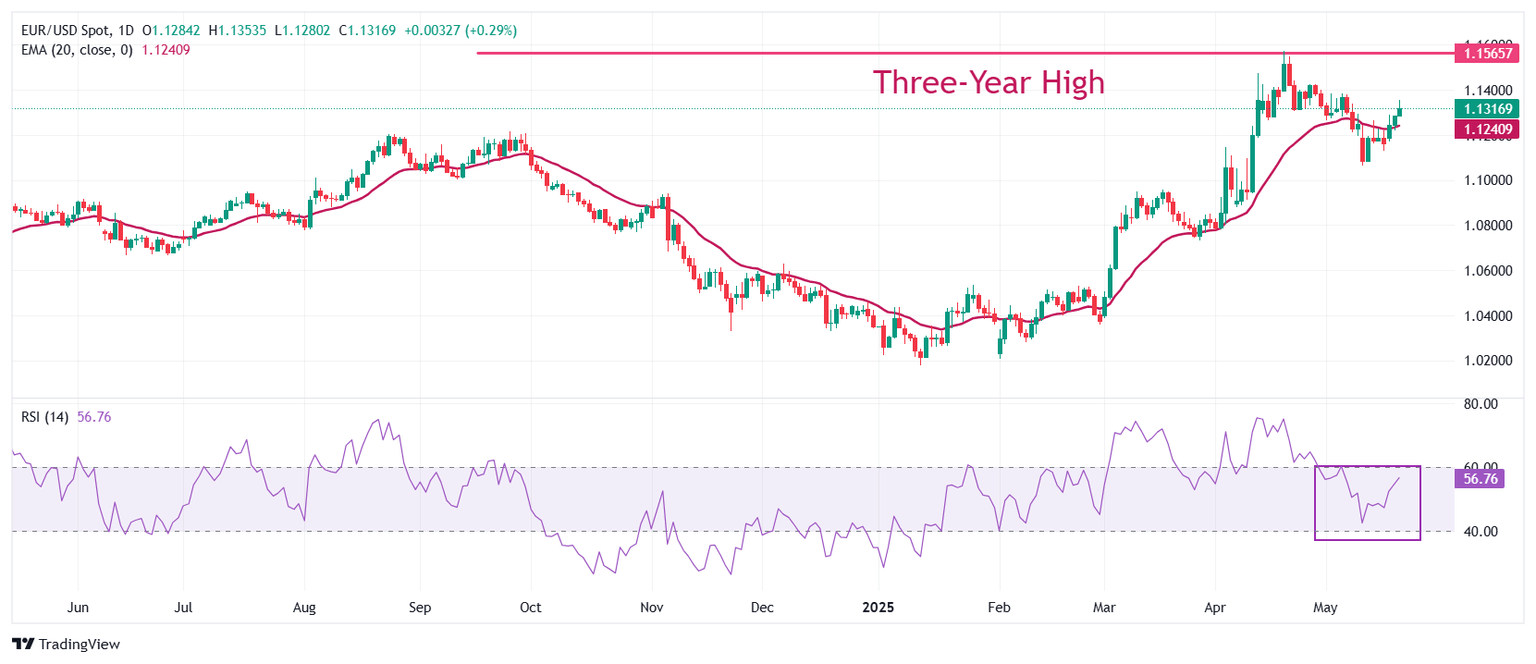Select the 1.15657 horizontal line price tag
Screen dimensions: 1536x664
[x=1488, y=52]
